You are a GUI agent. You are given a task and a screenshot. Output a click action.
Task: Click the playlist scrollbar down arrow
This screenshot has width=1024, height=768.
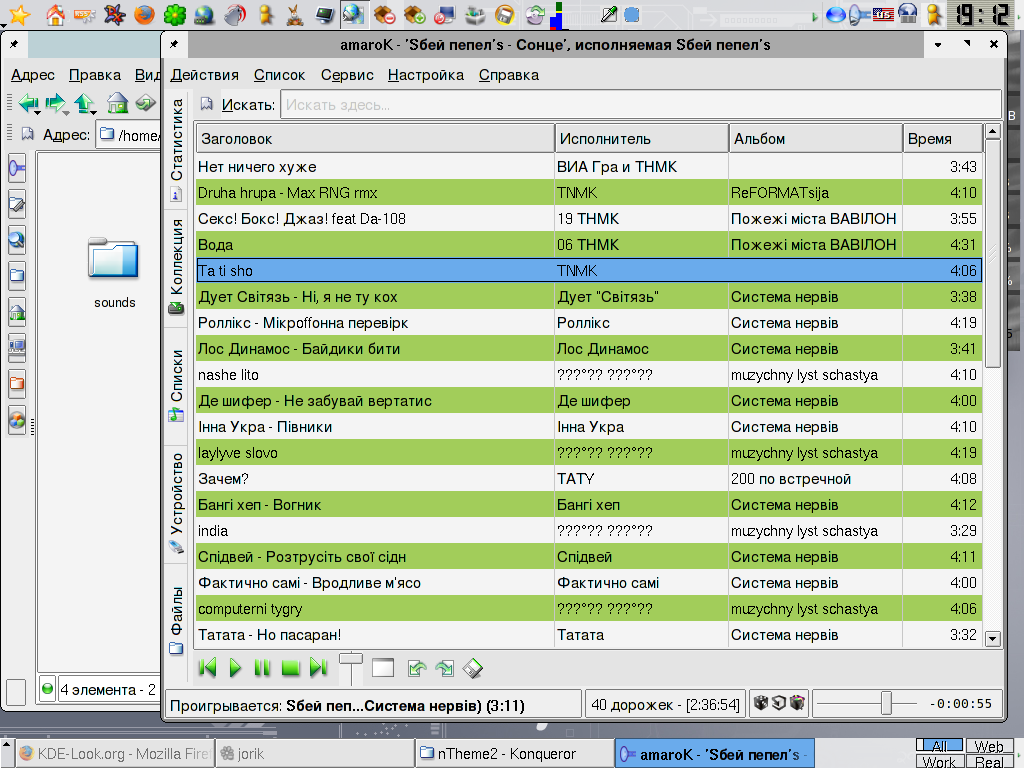(x=993, y=639)
